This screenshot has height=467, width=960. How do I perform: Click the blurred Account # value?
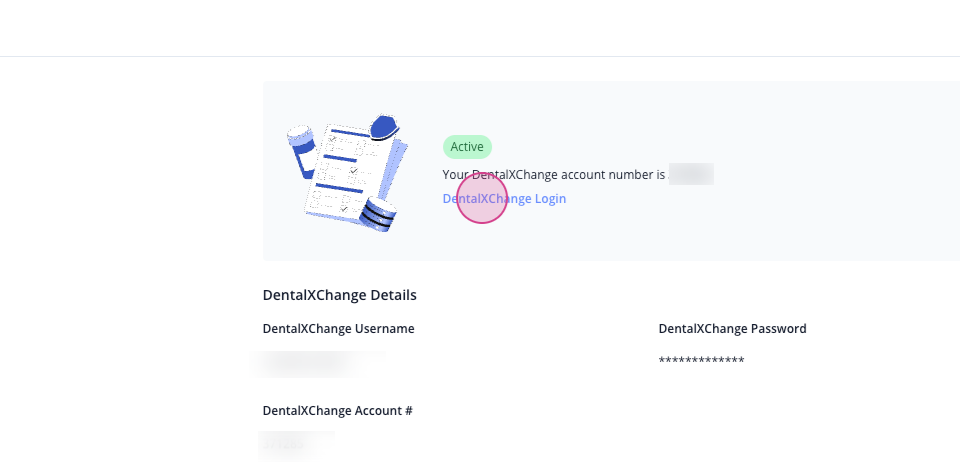point(296,445)
